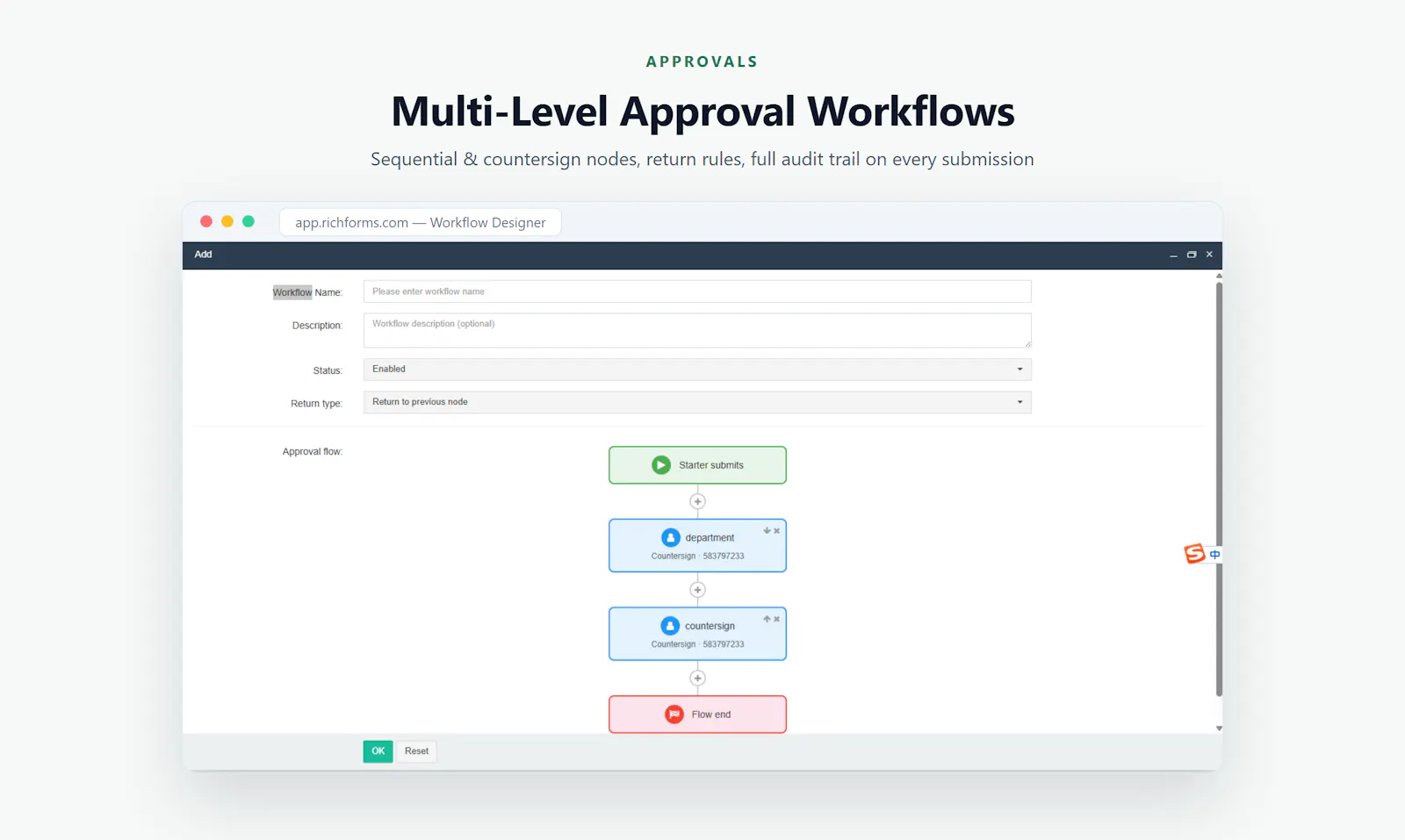Delete the countersign node
The height and width of the screenshot is (840, 1405).
click(776, 619)
